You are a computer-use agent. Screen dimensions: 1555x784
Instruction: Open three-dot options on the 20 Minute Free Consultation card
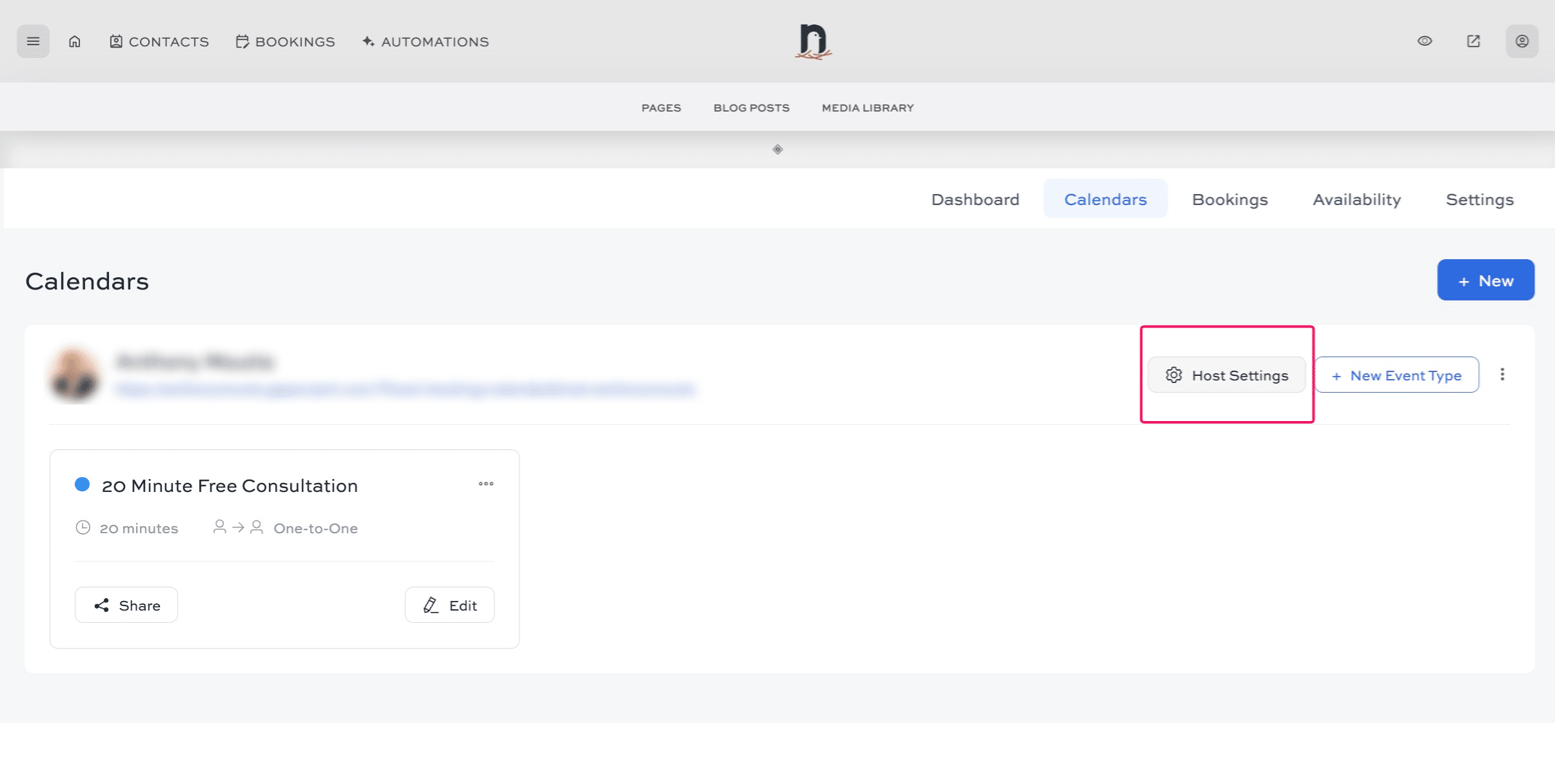click(486, 484)
